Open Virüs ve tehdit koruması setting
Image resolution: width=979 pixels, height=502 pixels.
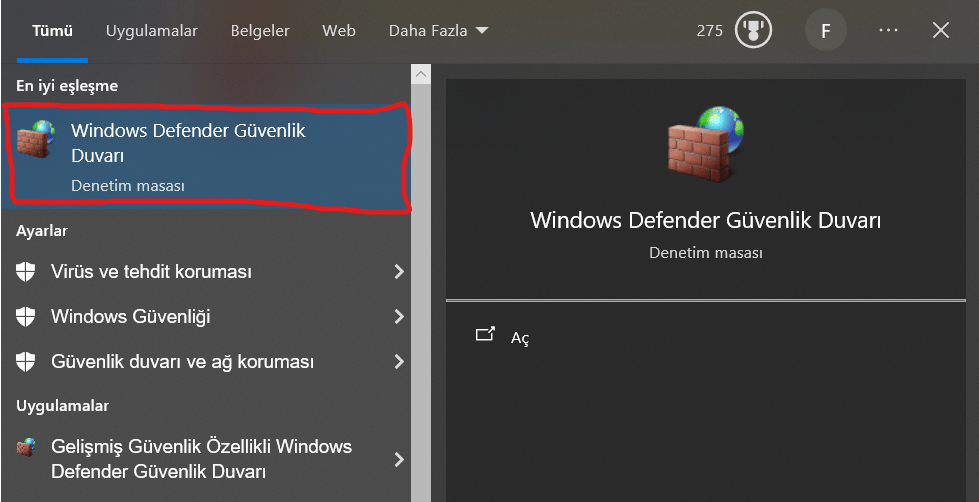(x=206, y=272)
